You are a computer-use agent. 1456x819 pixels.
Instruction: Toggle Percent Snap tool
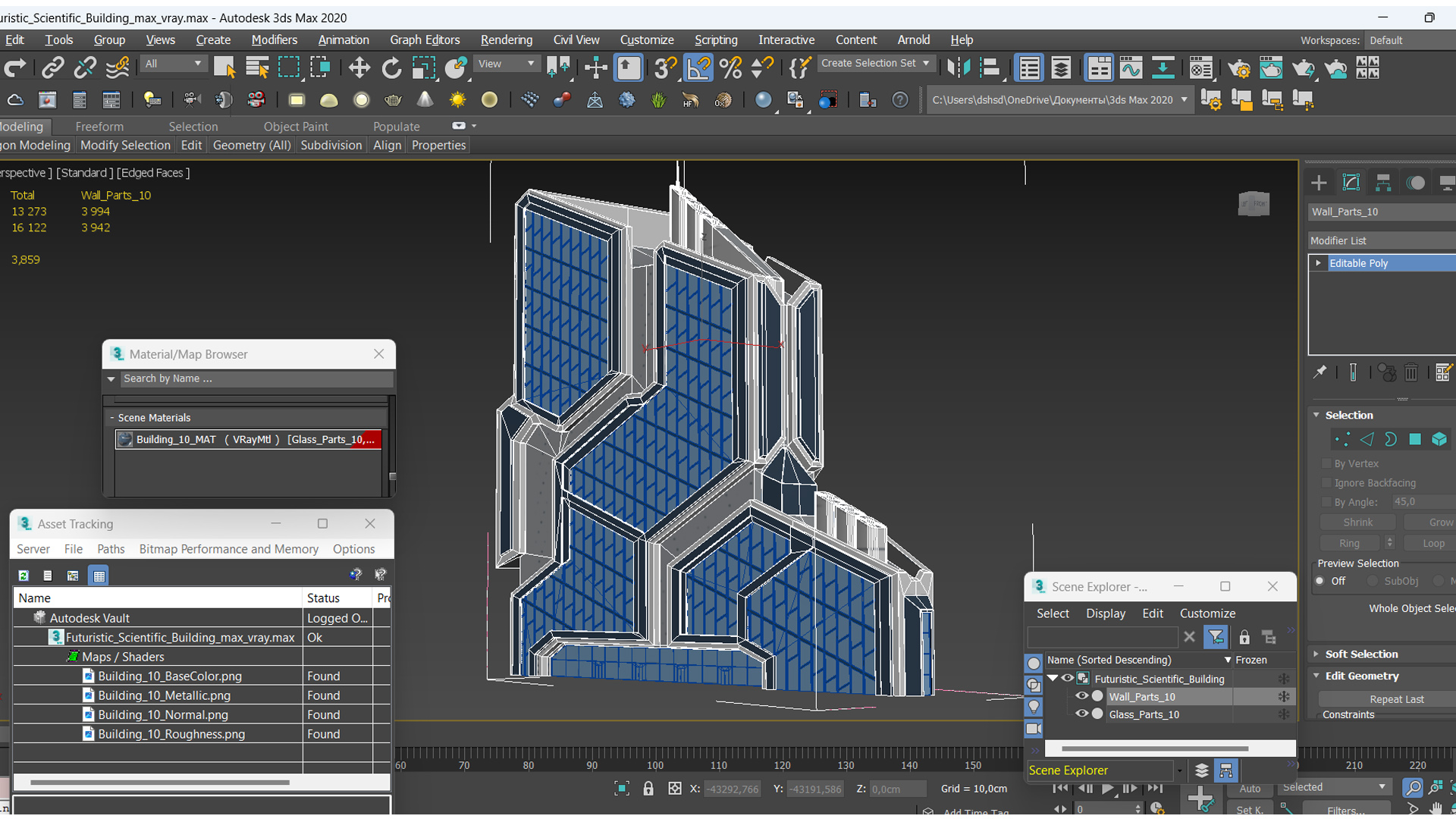click(731, 68)
